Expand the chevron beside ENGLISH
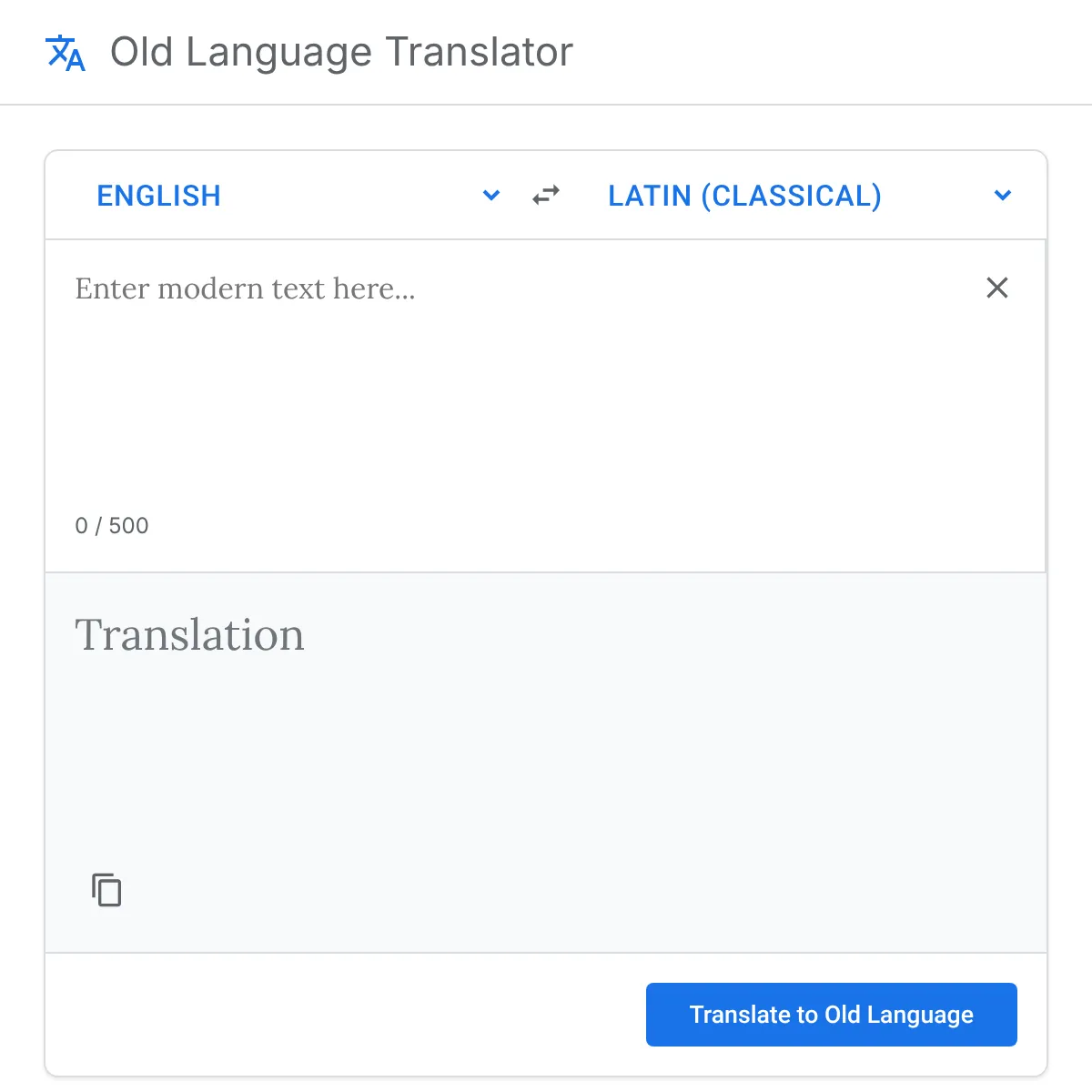1092x1092 pixels. [491, 196]
